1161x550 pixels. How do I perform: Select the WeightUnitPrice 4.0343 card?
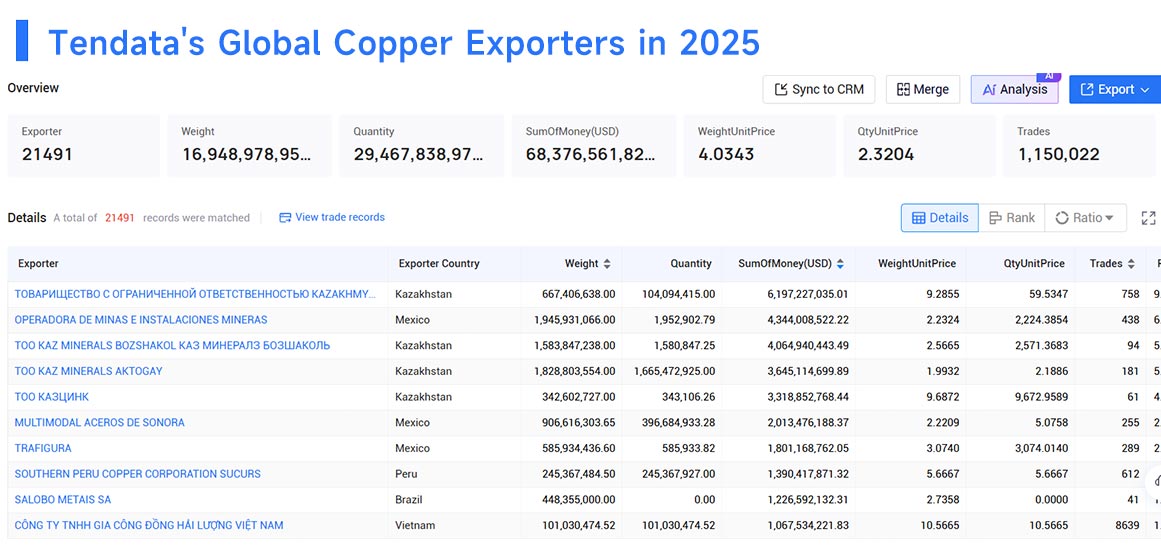tap(760, 145)
